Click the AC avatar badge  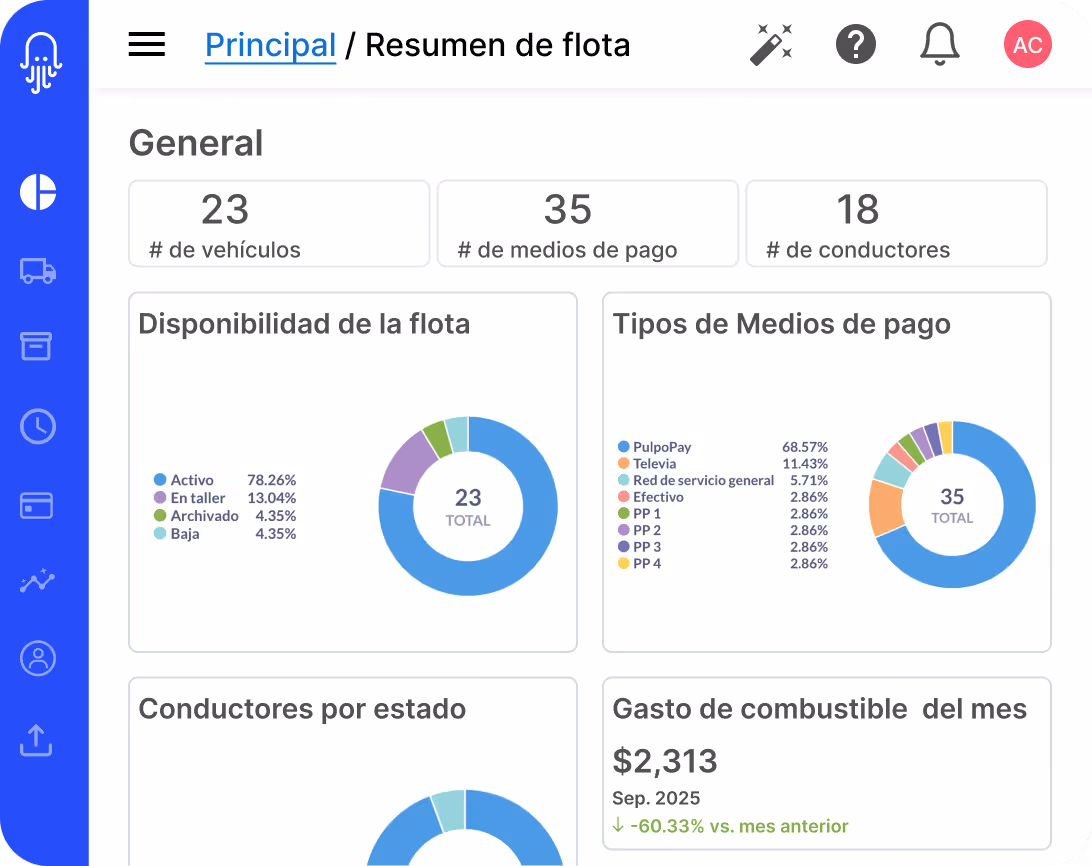click(x=1027, y=44)
